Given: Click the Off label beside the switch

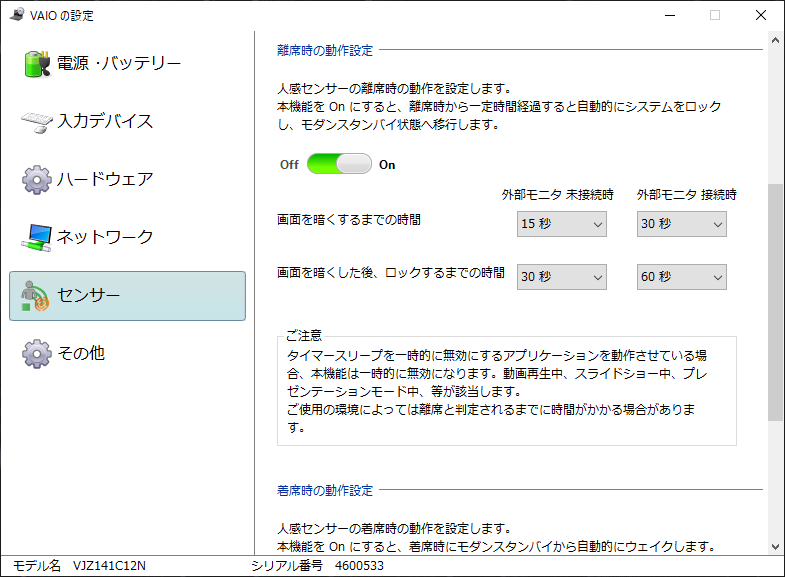Looking at the screenshot, I should [289, 165].
